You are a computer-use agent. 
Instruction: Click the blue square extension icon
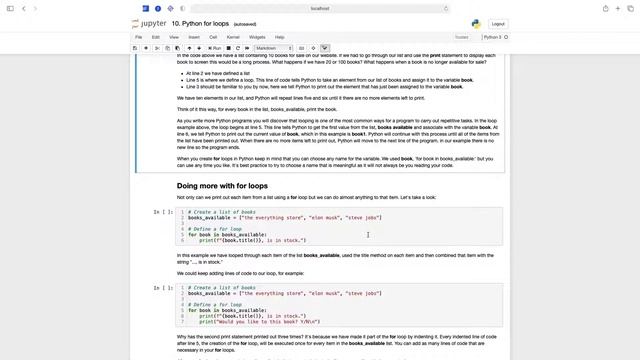coord(146,8)
